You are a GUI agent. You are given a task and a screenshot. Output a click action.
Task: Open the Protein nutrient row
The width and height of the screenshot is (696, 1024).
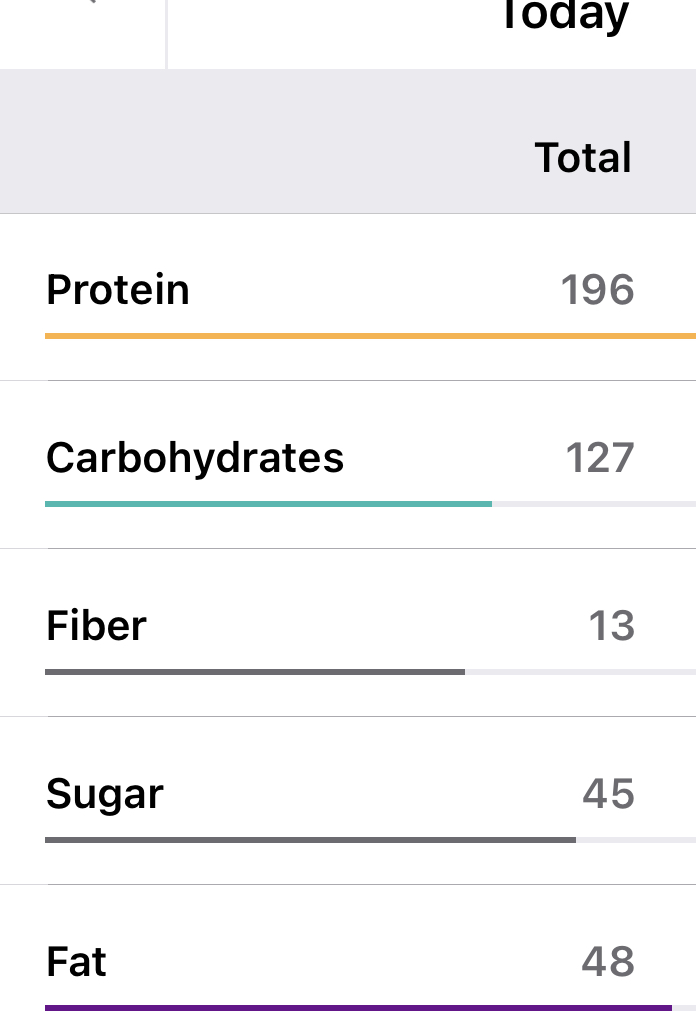click(118, 290)
